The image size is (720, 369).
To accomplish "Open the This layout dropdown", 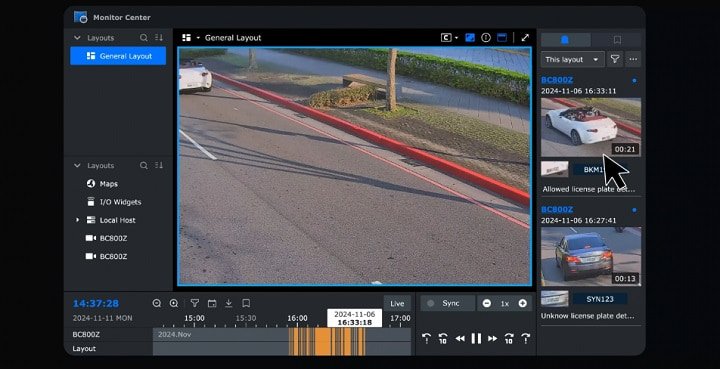I will tap(572, 59).
